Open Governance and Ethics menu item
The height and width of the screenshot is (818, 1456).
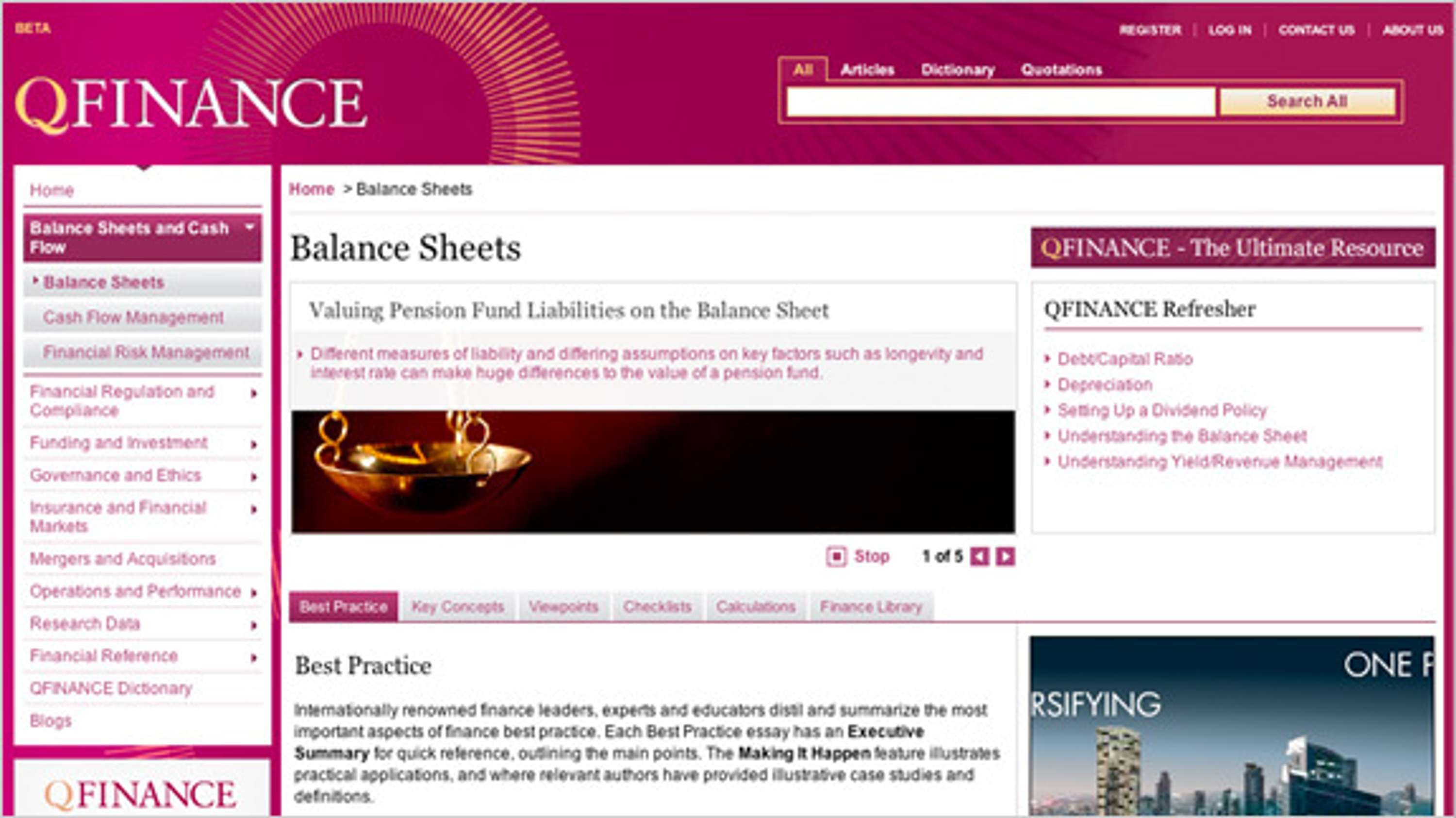click(x=116, y=475)
